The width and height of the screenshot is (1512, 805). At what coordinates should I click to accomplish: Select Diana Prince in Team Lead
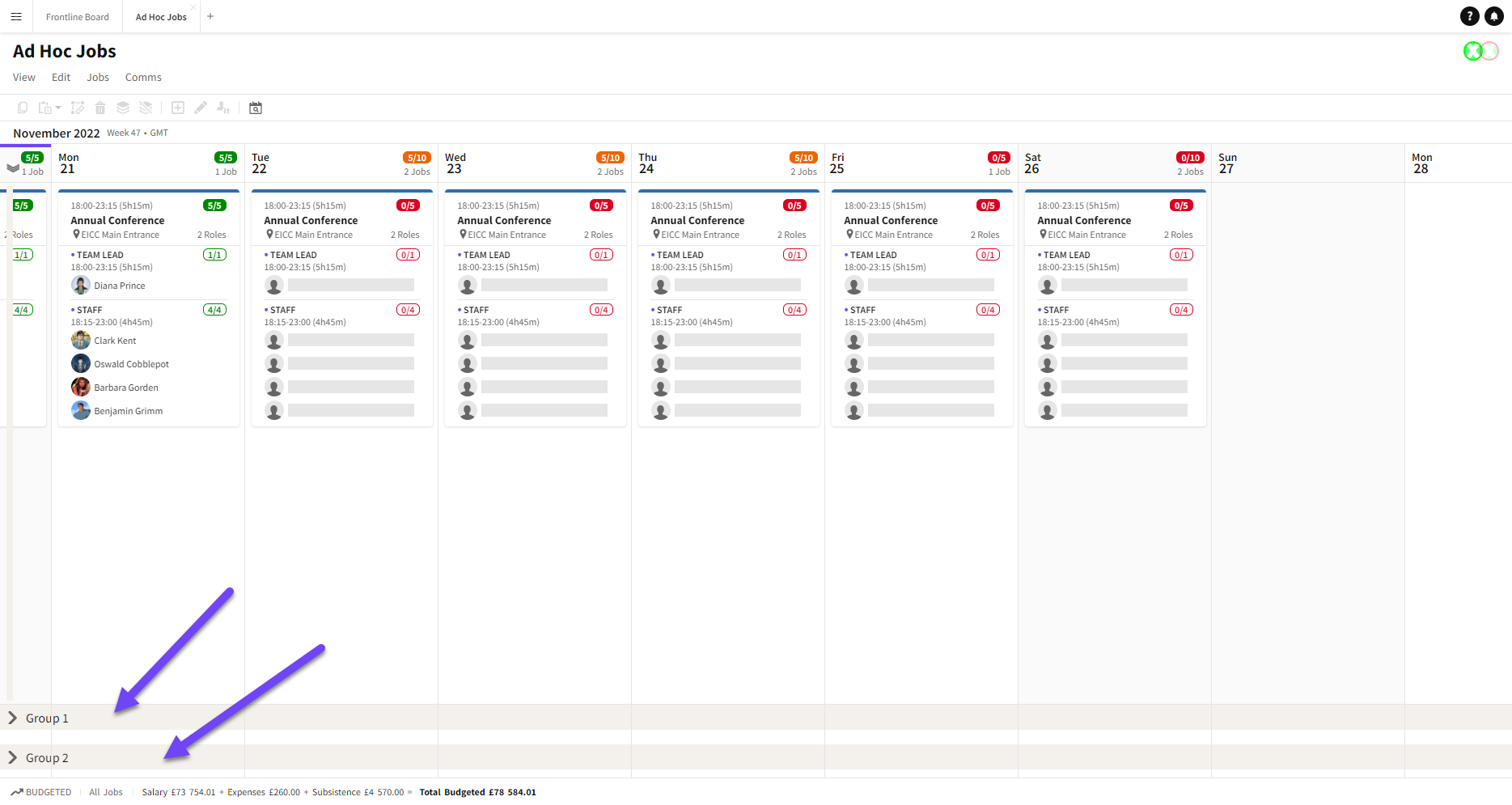point(119,286)
